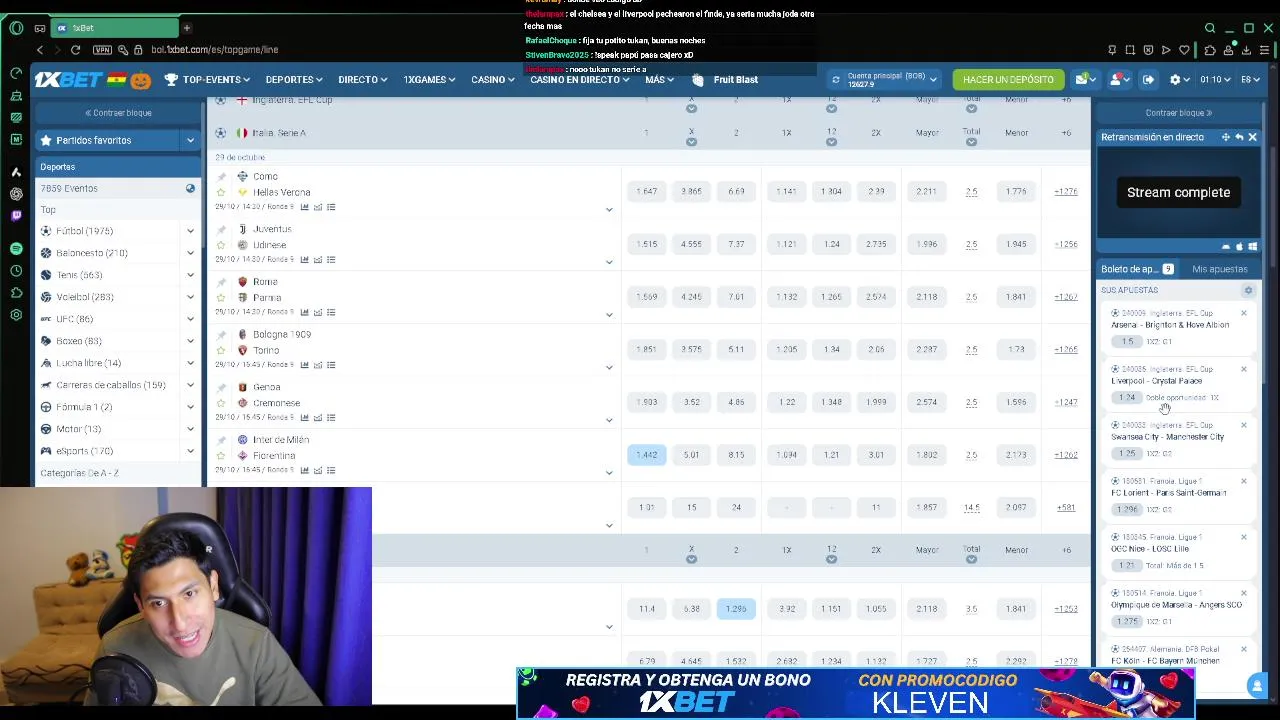Open the TOP-EVENTS menu
This screenshot has width=1280, height=720.
click(x=208, y=79)
